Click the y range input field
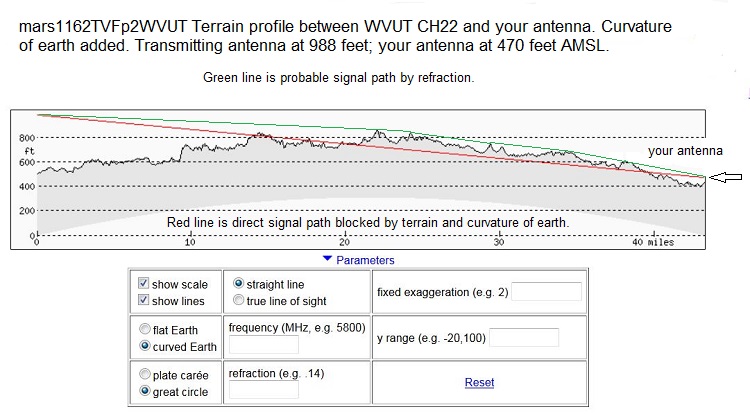Image resolution: width=750 pixels, height=414 pixels. point(524,338)
